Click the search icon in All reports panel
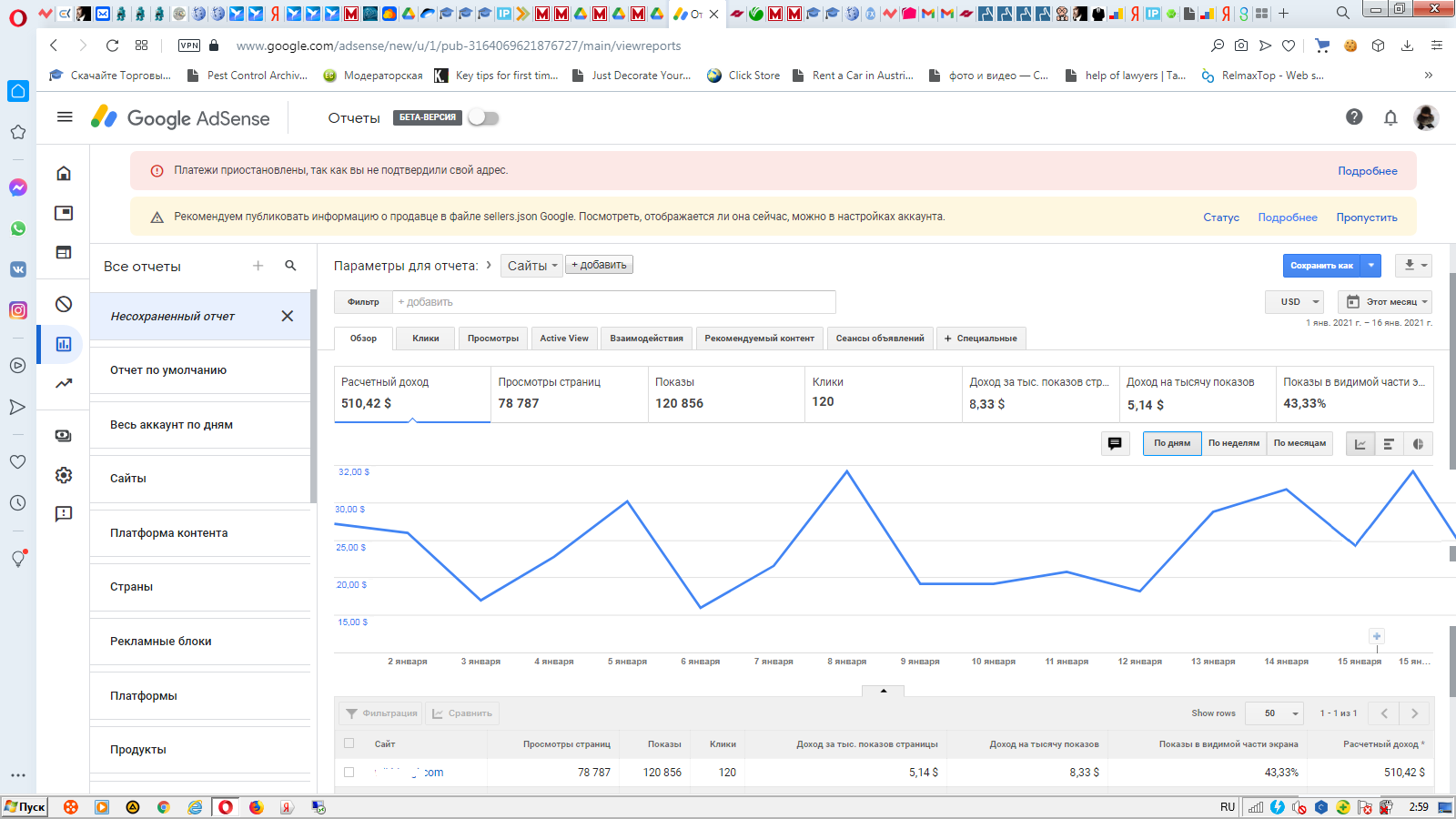1456x819 pixels. coord(290,266)
